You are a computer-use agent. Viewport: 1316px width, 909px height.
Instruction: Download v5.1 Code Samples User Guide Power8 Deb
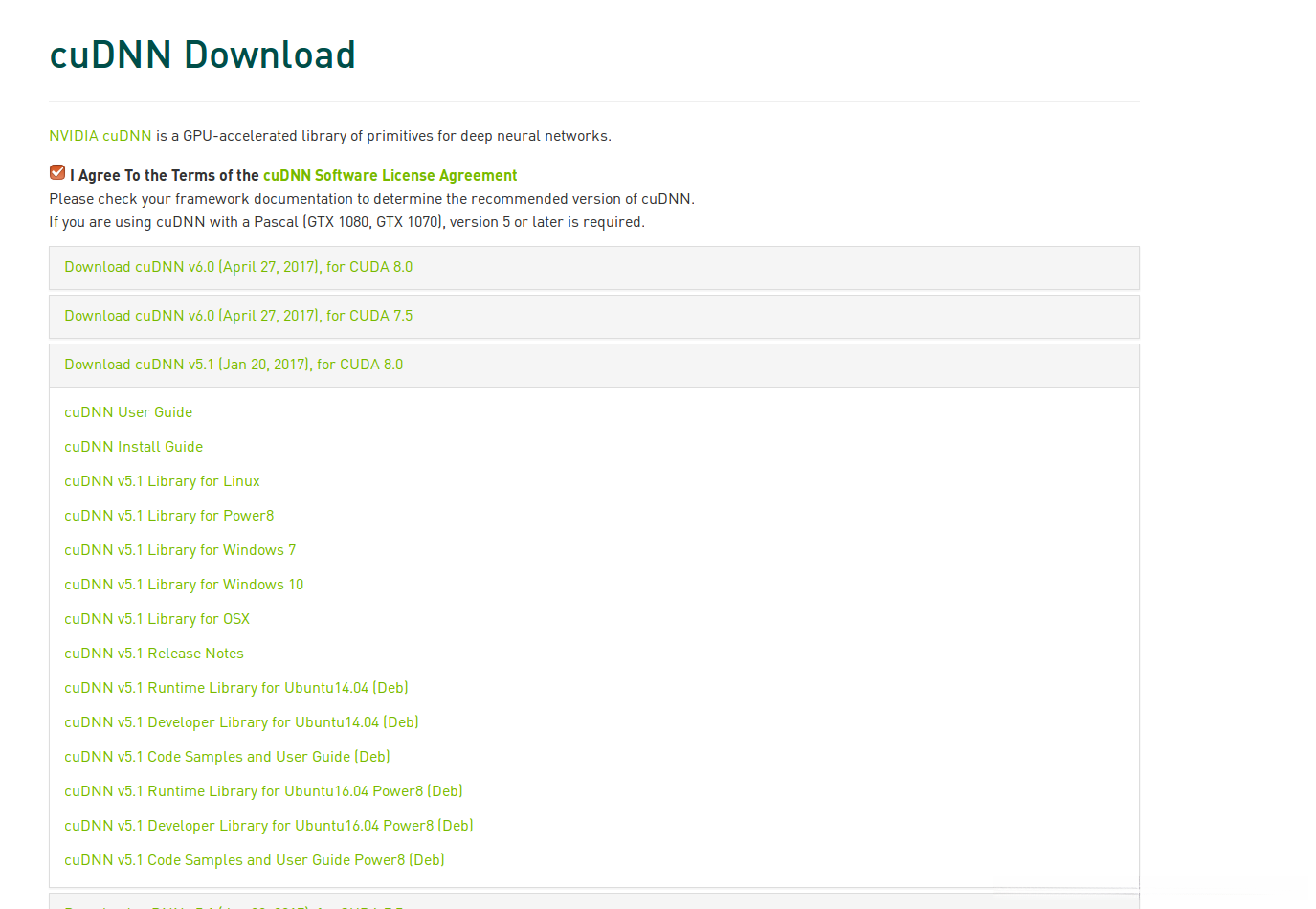pos(255,860)
